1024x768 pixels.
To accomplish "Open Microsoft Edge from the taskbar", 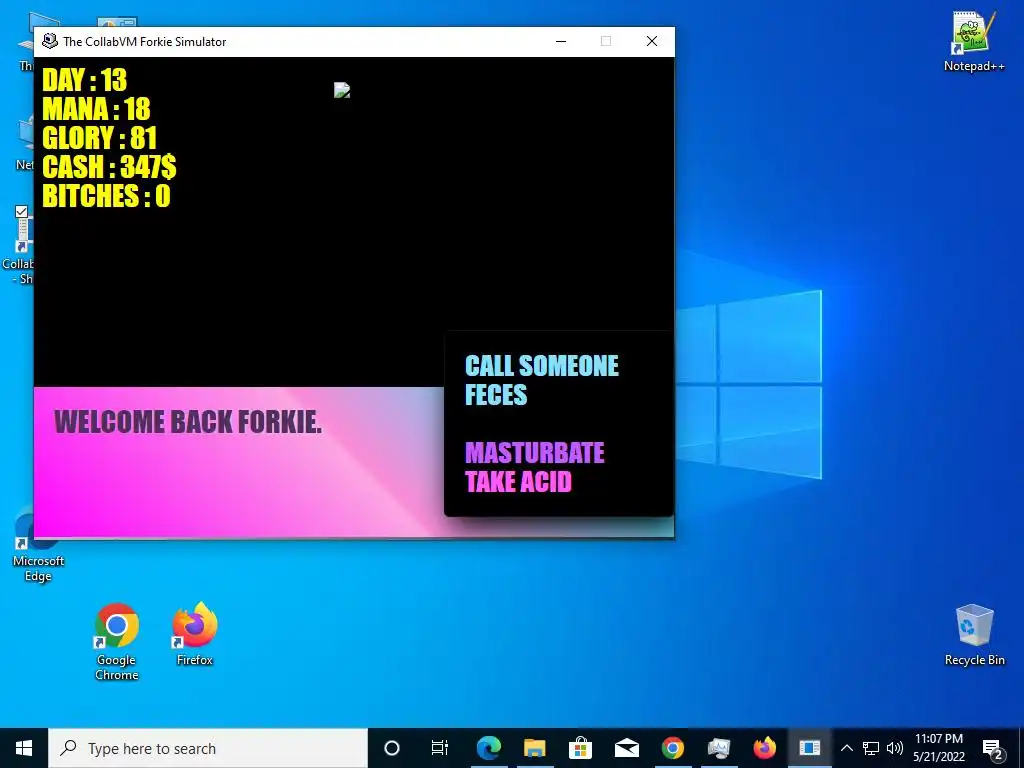I will coord(488,748).
